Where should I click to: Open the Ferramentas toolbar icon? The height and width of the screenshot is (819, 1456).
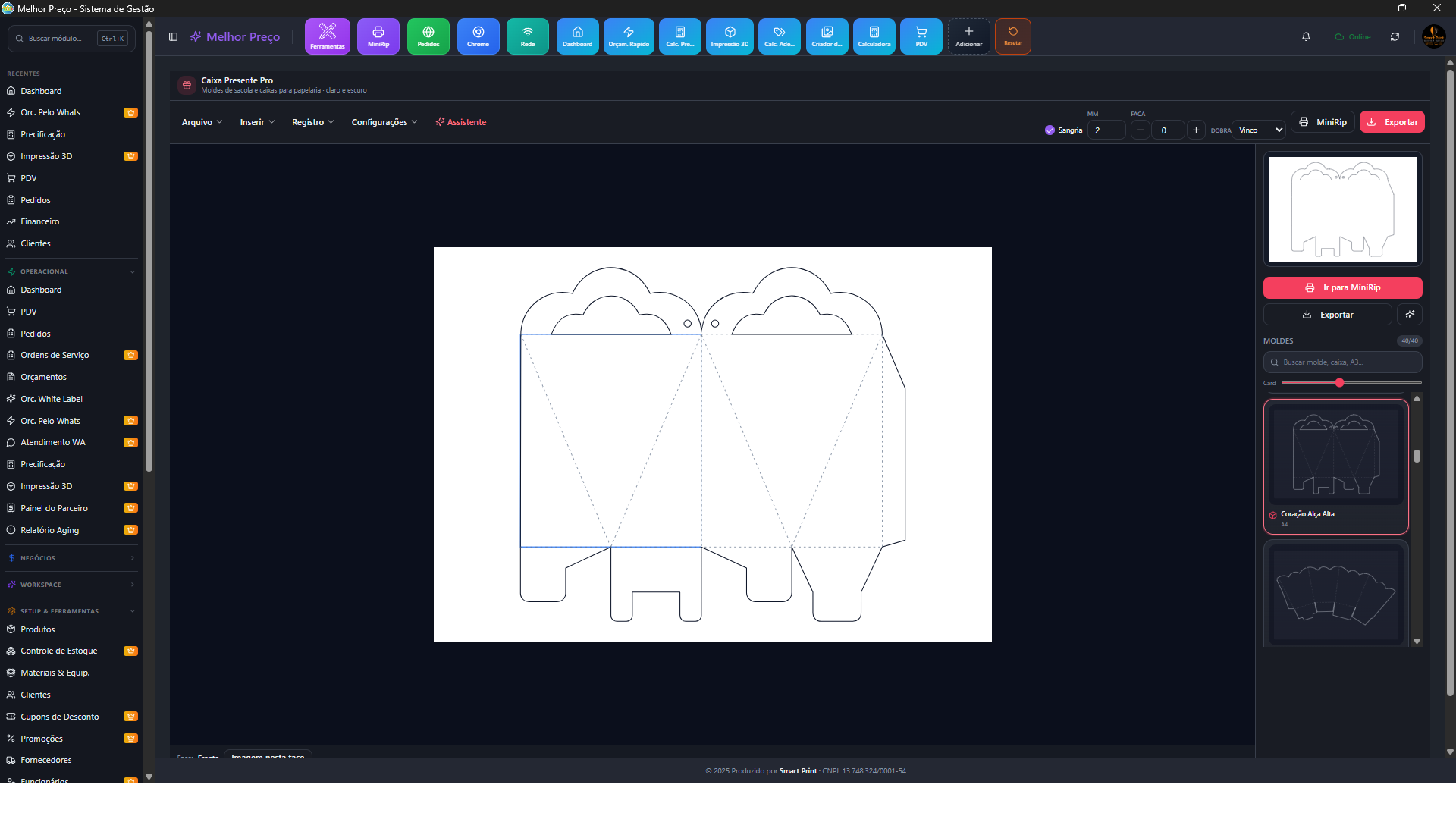pos(327,36)
